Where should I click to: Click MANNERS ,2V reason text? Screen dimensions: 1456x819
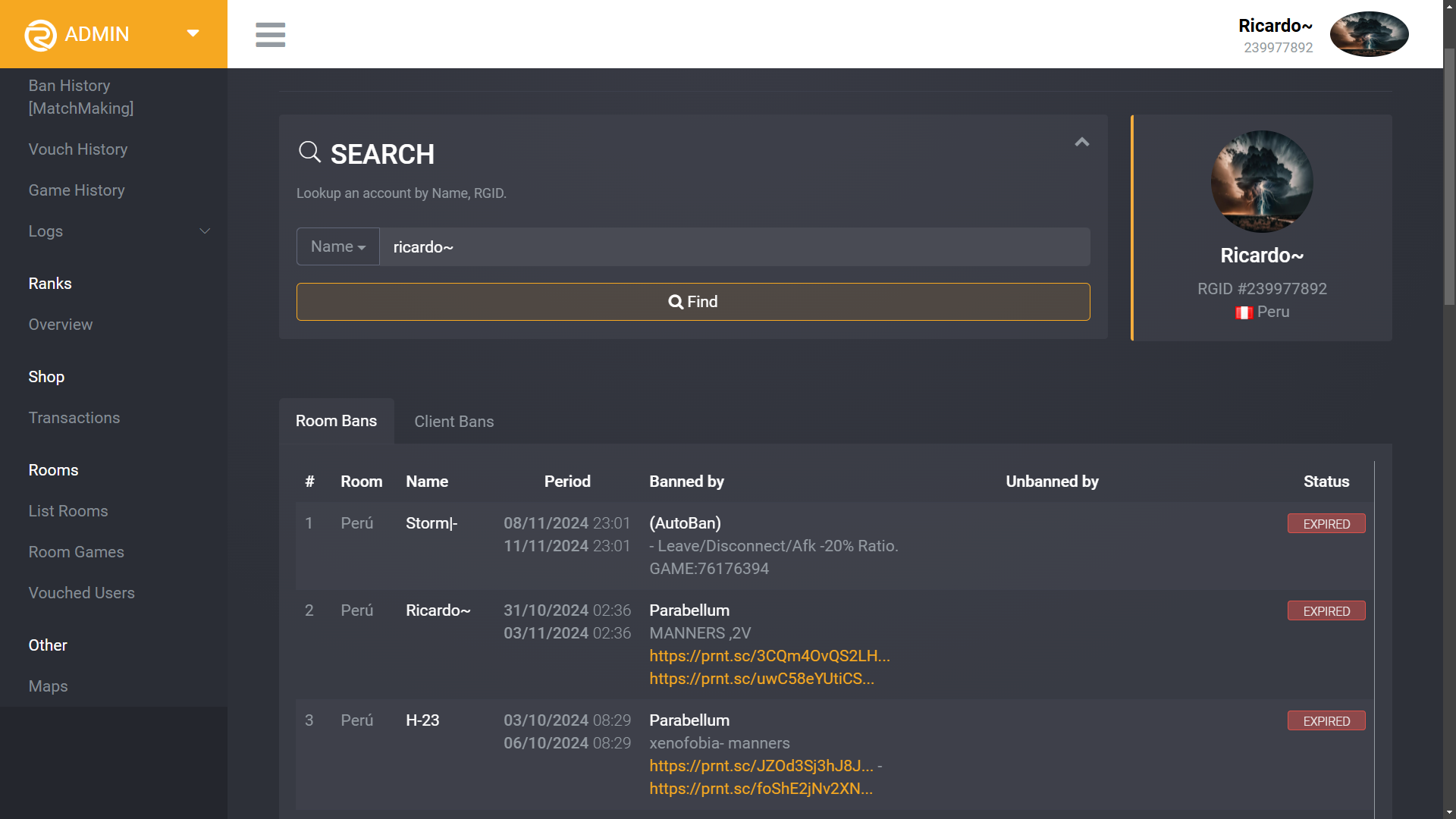tap(700, 633)
